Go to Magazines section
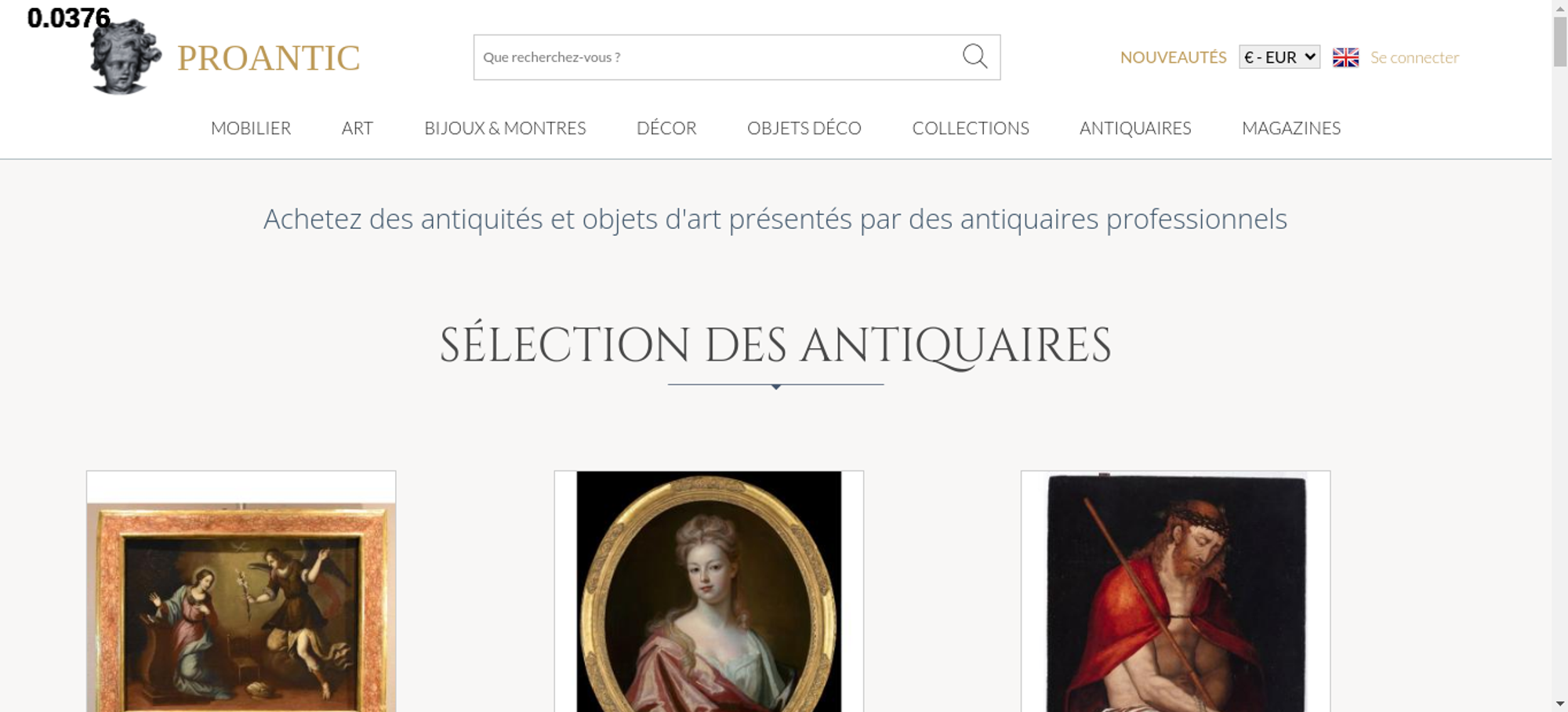The image size is (1568, 712). [x=1290, y=128]
